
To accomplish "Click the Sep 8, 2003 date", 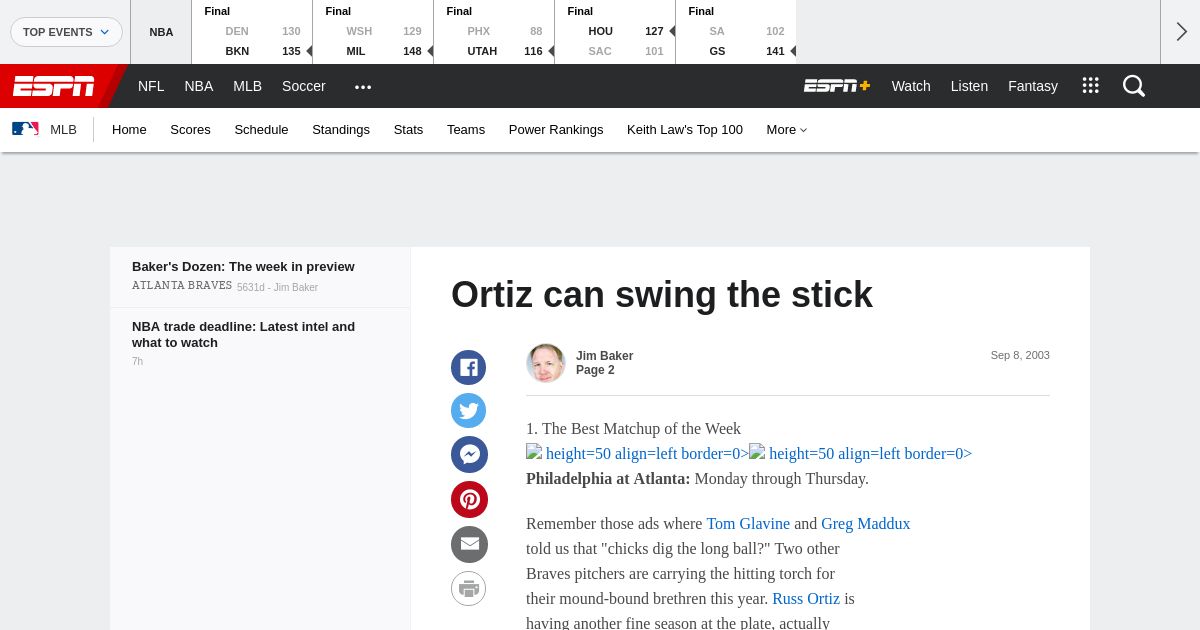I will click(1020, 355).
